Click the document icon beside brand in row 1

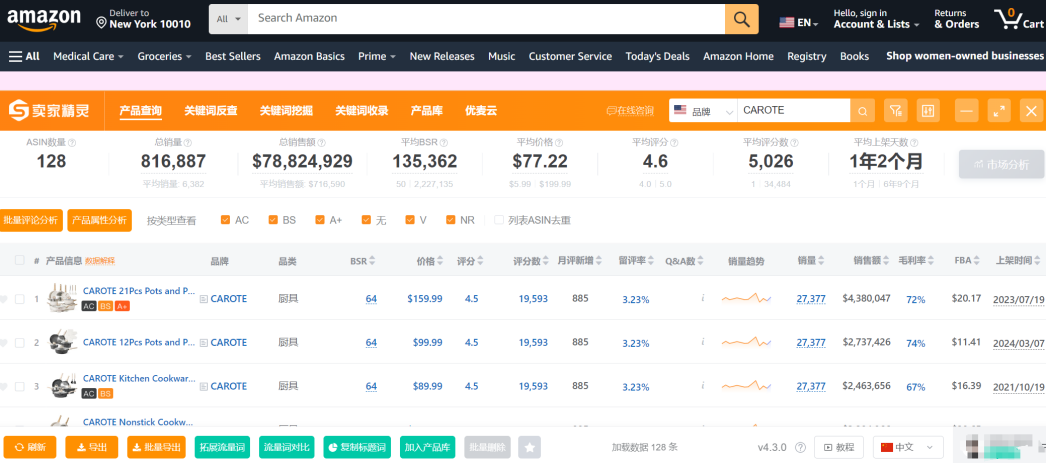(x=204, y=299)
